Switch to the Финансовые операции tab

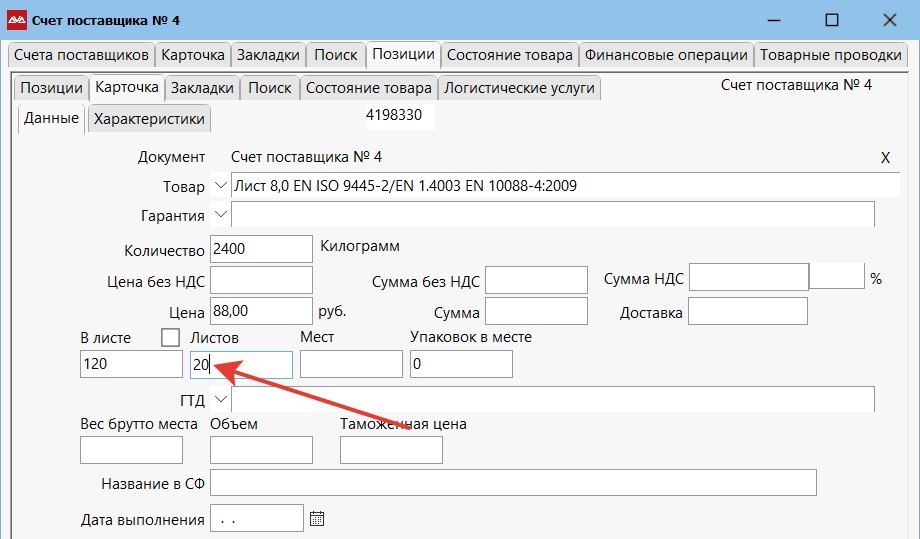coord(666,55)
